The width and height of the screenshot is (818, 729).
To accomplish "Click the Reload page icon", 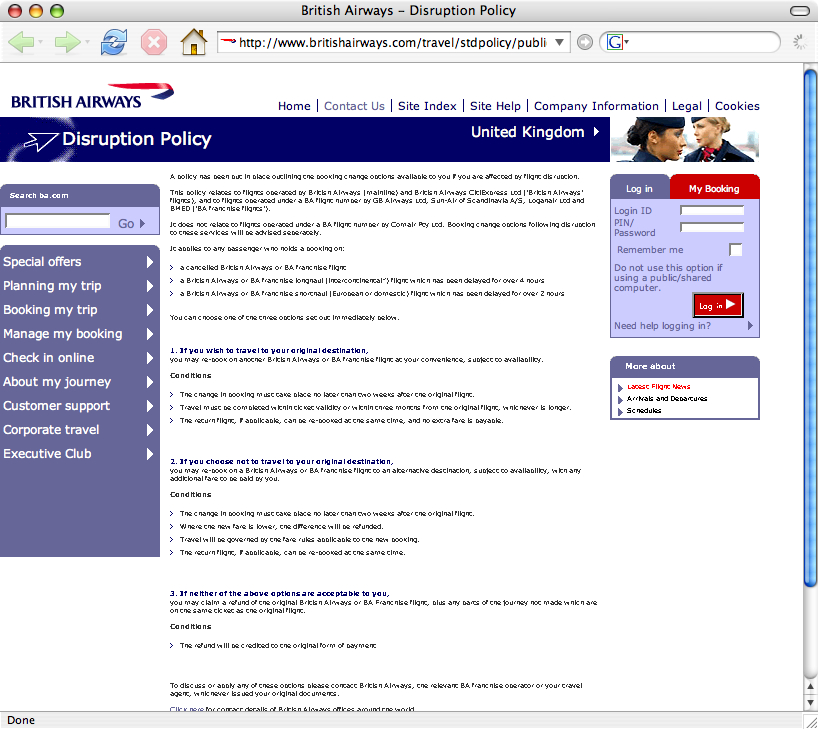I will click(x=114, y=42).
